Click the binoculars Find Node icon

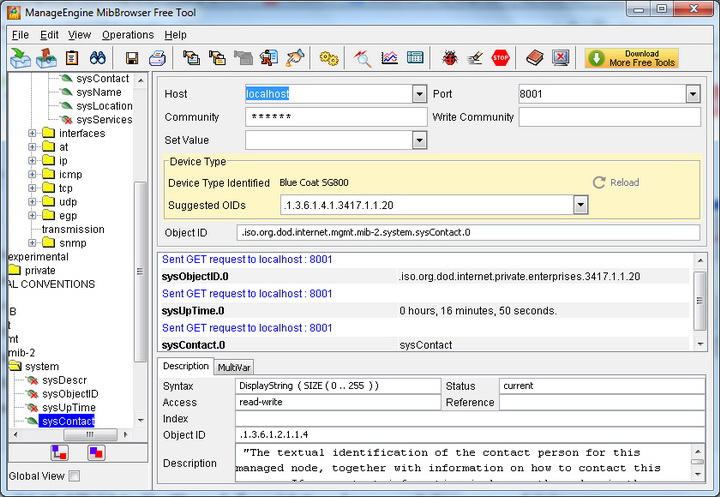[x=97, y=58]
